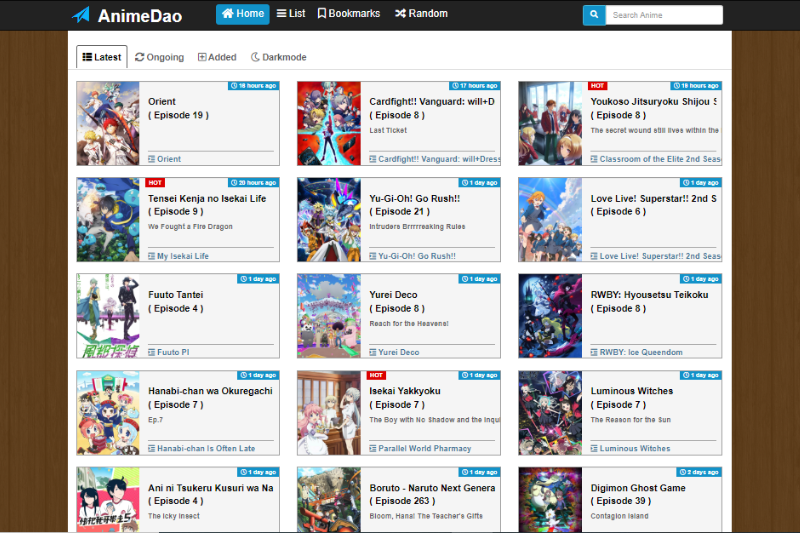
Task: Click the blue search magnifier button
Action: (x=594, y=15)
